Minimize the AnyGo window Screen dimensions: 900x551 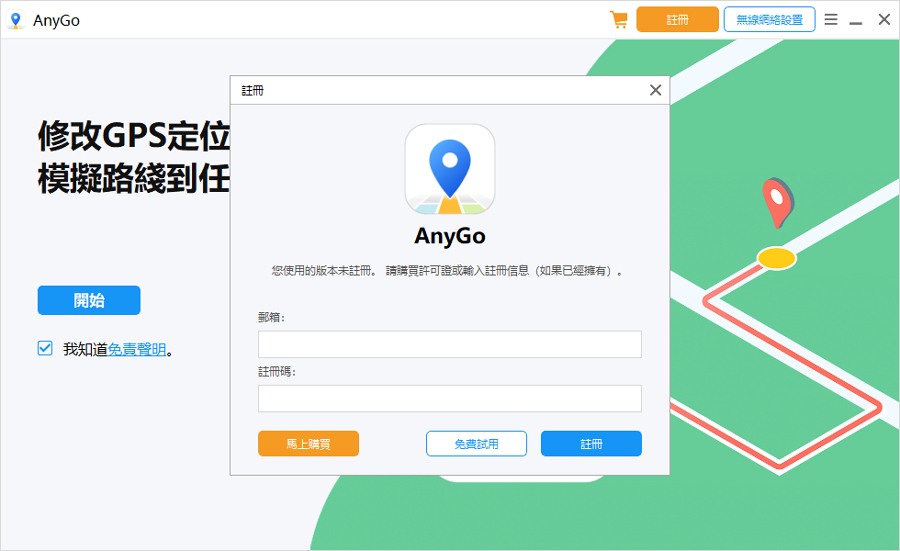[856, 22]
